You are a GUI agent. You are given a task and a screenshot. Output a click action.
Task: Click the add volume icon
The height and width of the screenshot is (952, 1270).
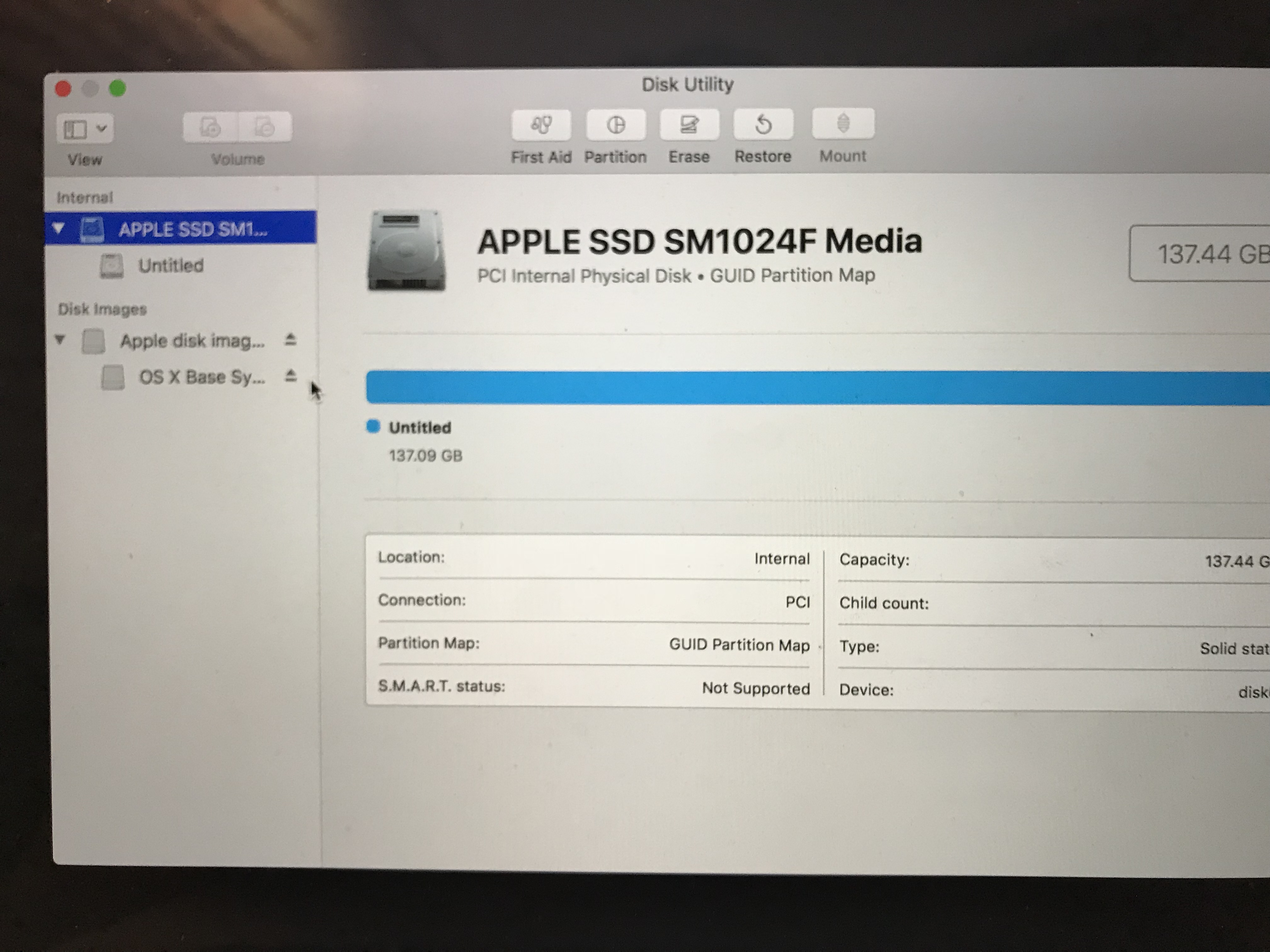(x=210, y=127)
